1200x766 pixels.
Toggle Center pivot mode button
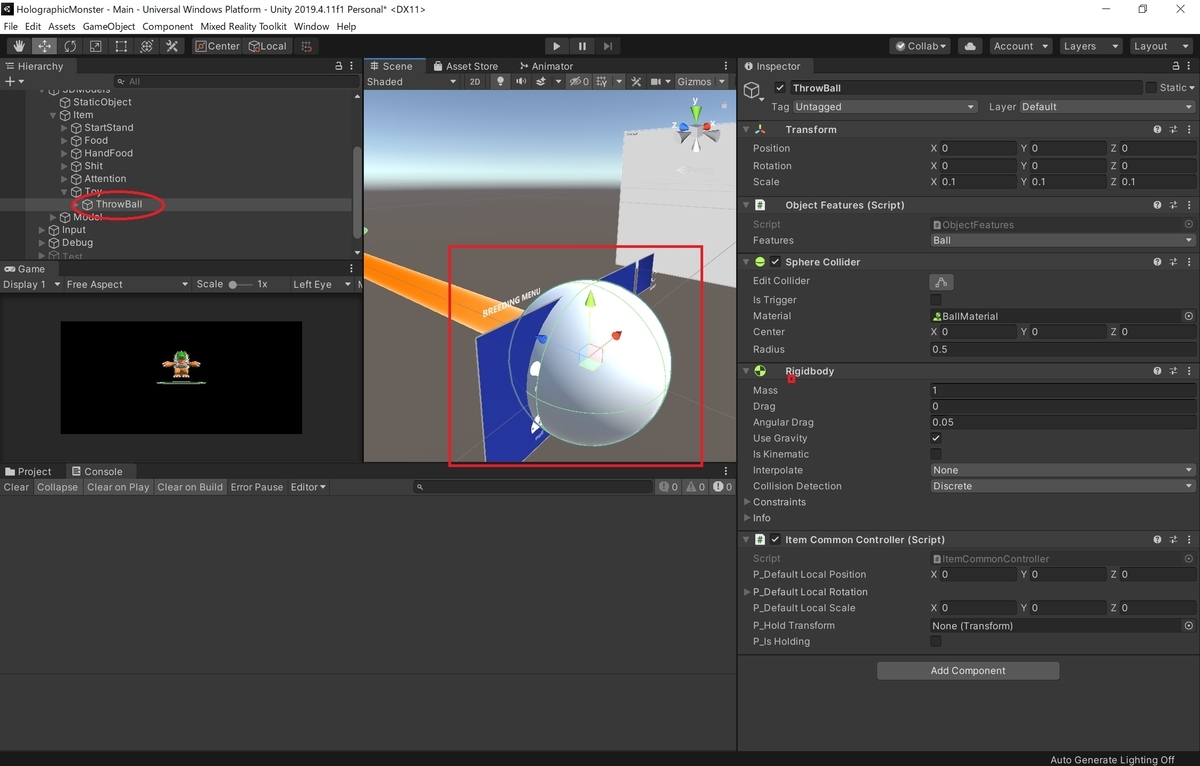217,46
